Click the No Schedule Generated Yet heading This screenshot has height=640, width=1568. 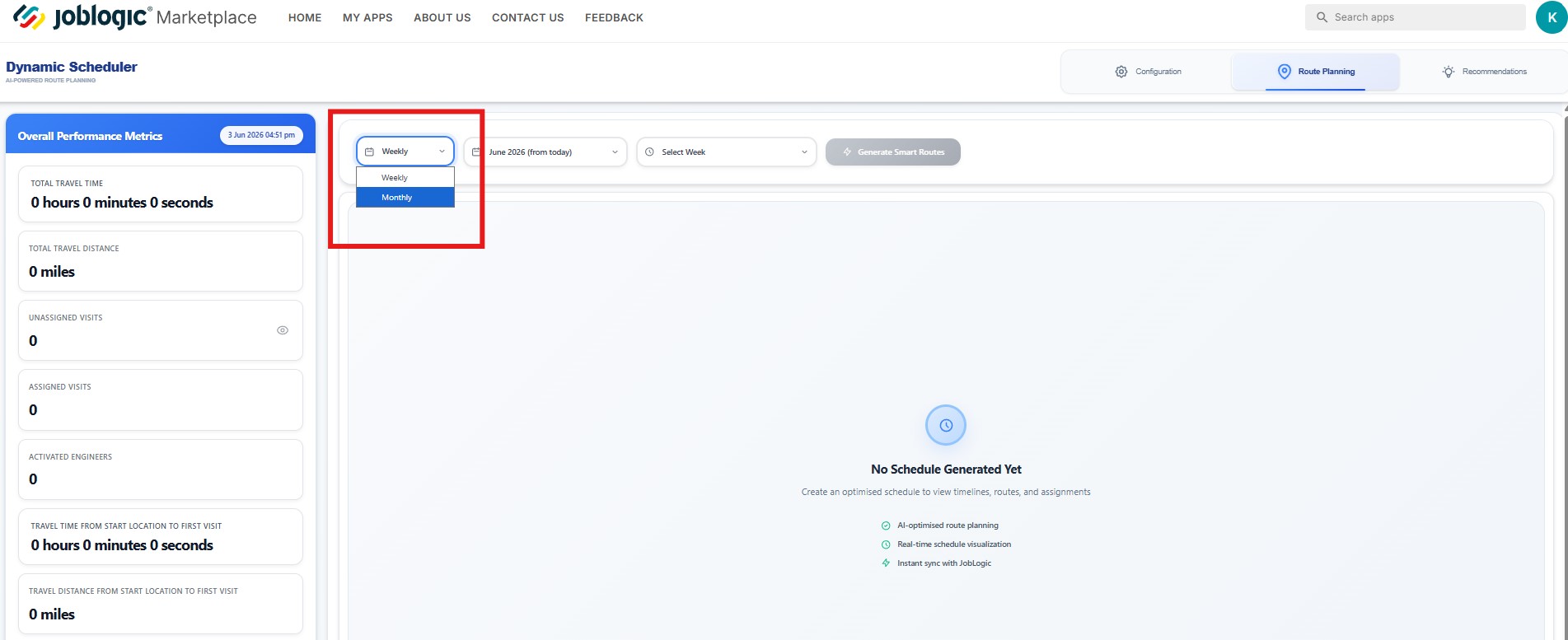[946, 469]
